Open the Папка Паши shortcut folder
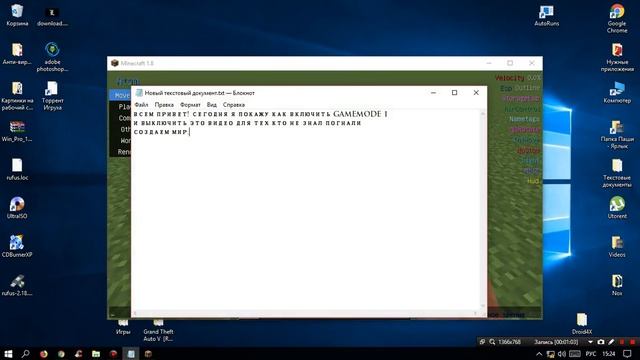640x360 pixels. 617,134
